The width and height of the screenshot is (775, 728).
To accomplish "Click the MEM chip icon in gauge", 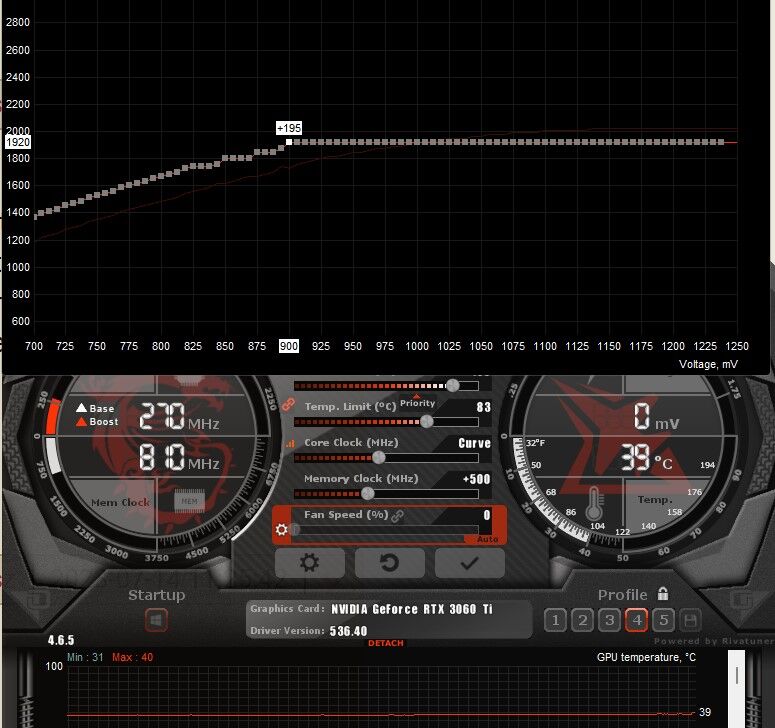I will pos(189,501).
